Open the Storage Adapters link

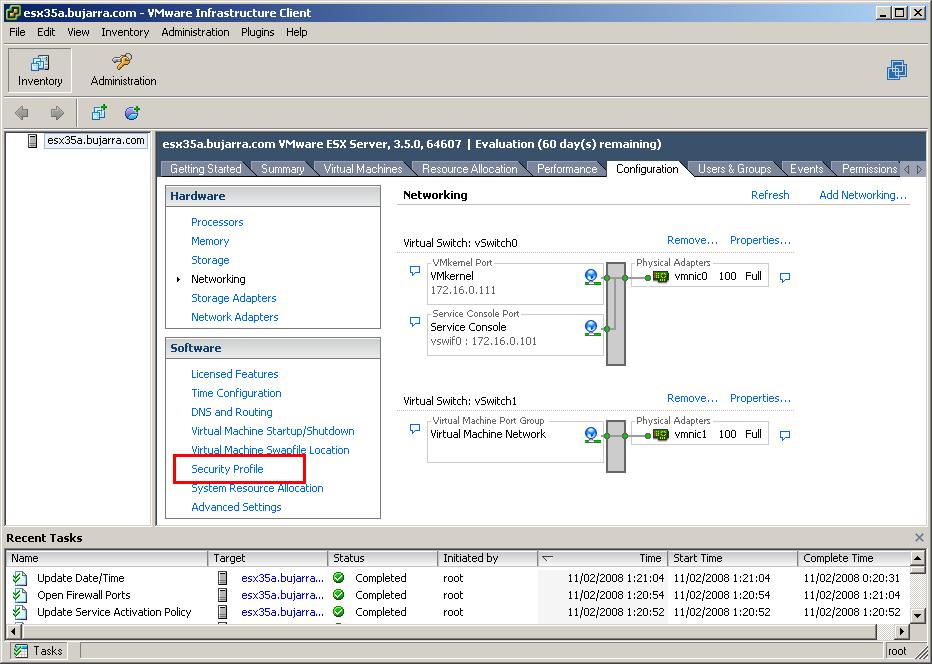(234, 298)
